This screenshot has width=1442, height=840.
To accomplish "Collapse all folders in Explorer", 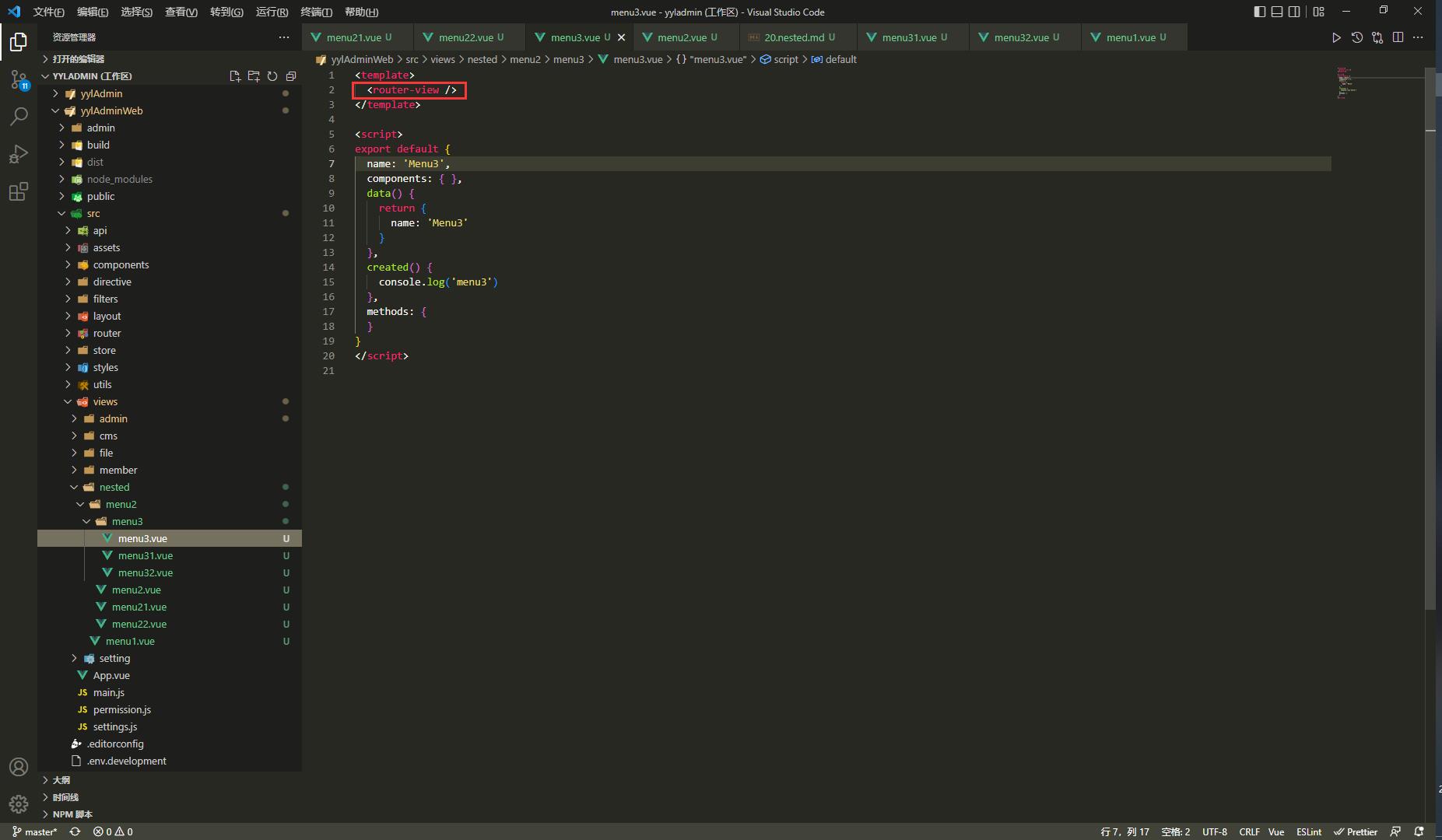I will point(291,76).
